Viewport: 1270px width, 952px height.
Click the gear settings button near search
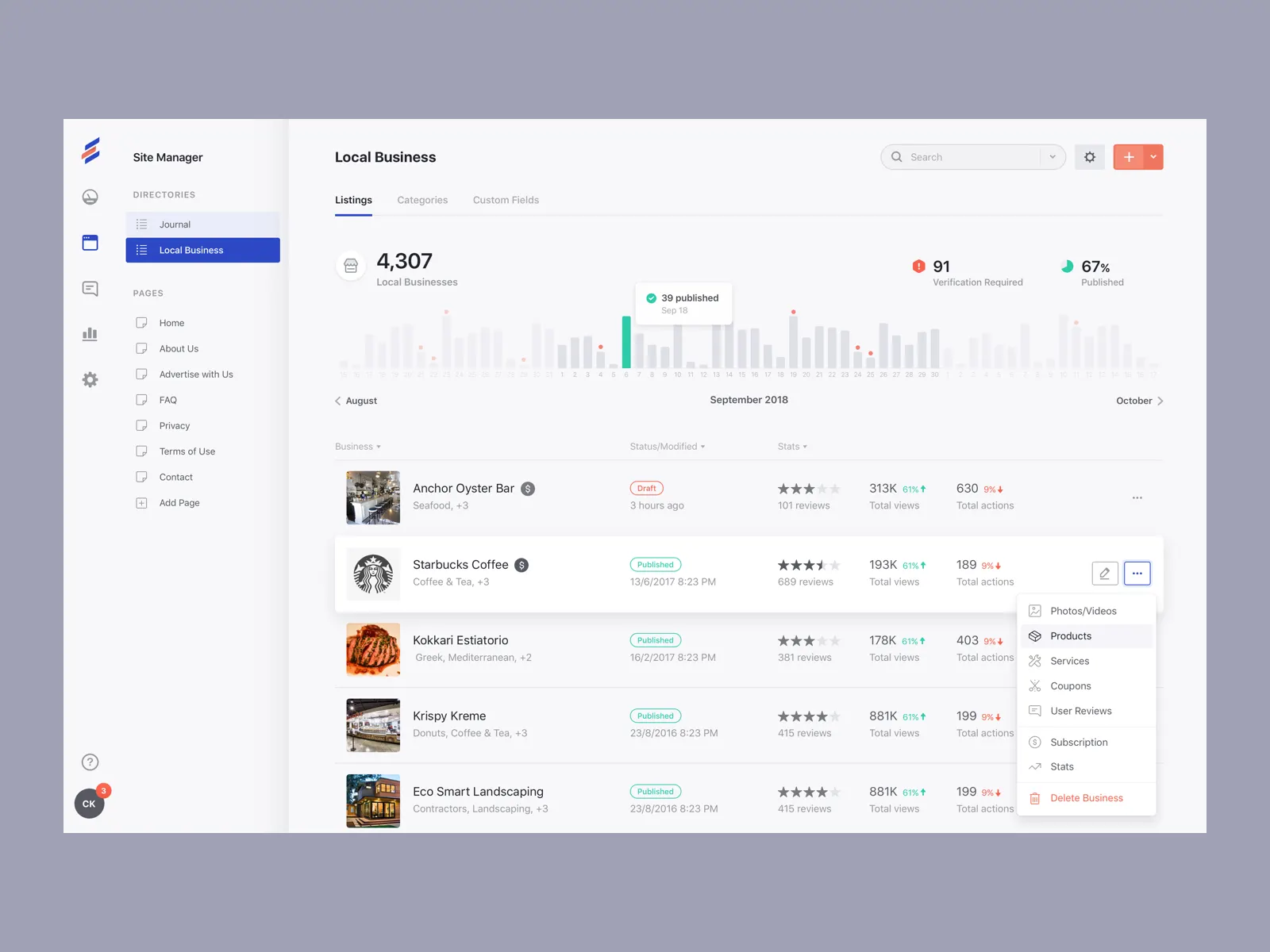1089,157
